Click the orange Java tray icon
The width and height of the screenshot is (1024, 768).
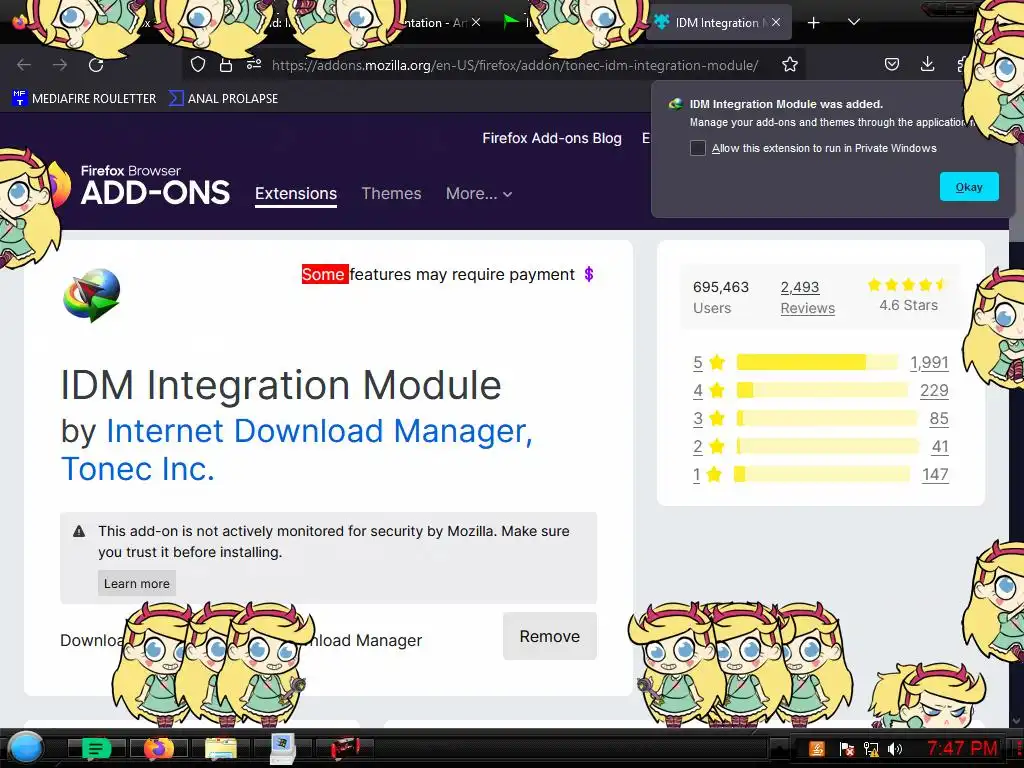pyautogui.click(x=817, y=749)
